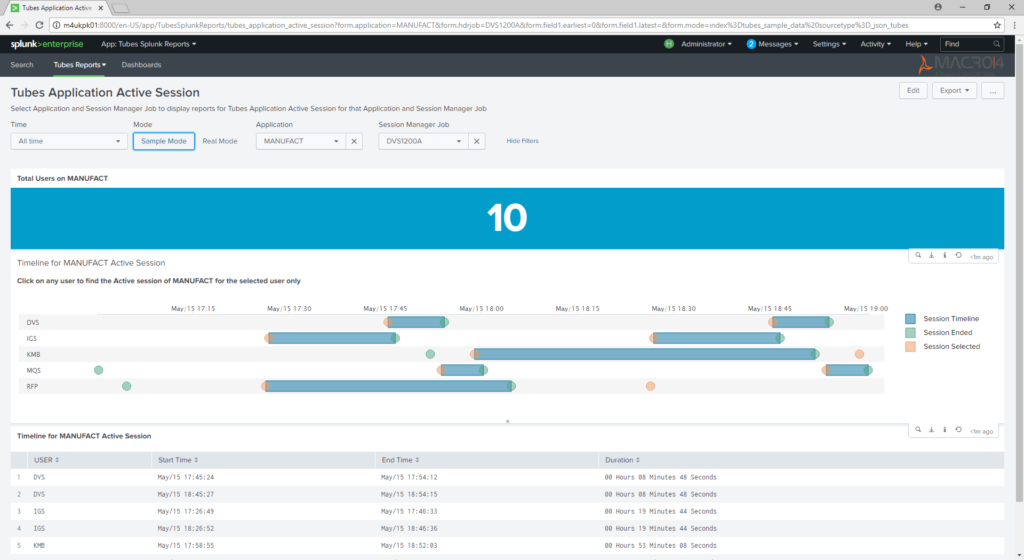The image size is (1024, 560).
Task: Open the Time range dropdown
Action: (68, 141)
